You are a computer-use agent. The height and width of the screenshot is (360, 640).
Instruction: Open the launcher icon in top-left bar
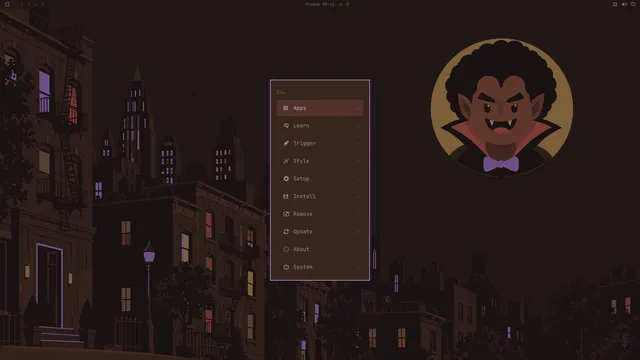(7, 4)
